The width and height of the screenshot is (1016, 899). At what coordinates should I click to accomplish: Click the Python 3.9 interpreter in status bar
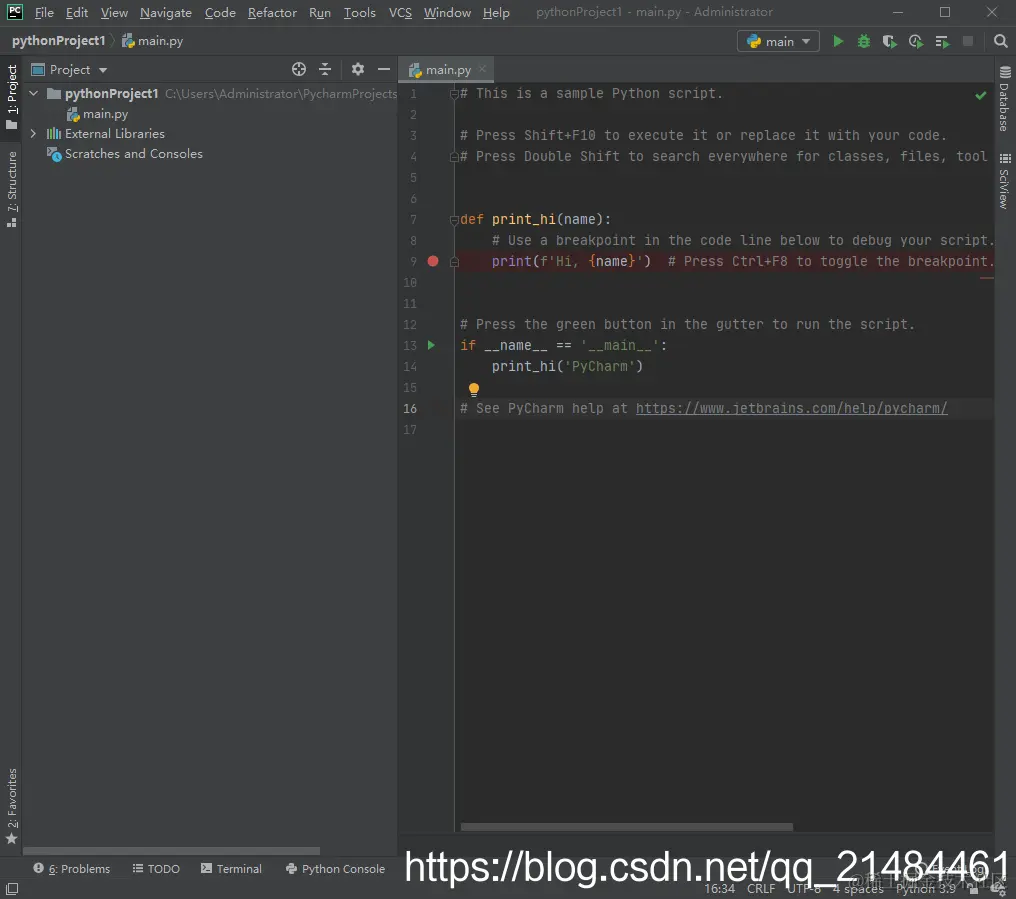click(x=925, y=889)
